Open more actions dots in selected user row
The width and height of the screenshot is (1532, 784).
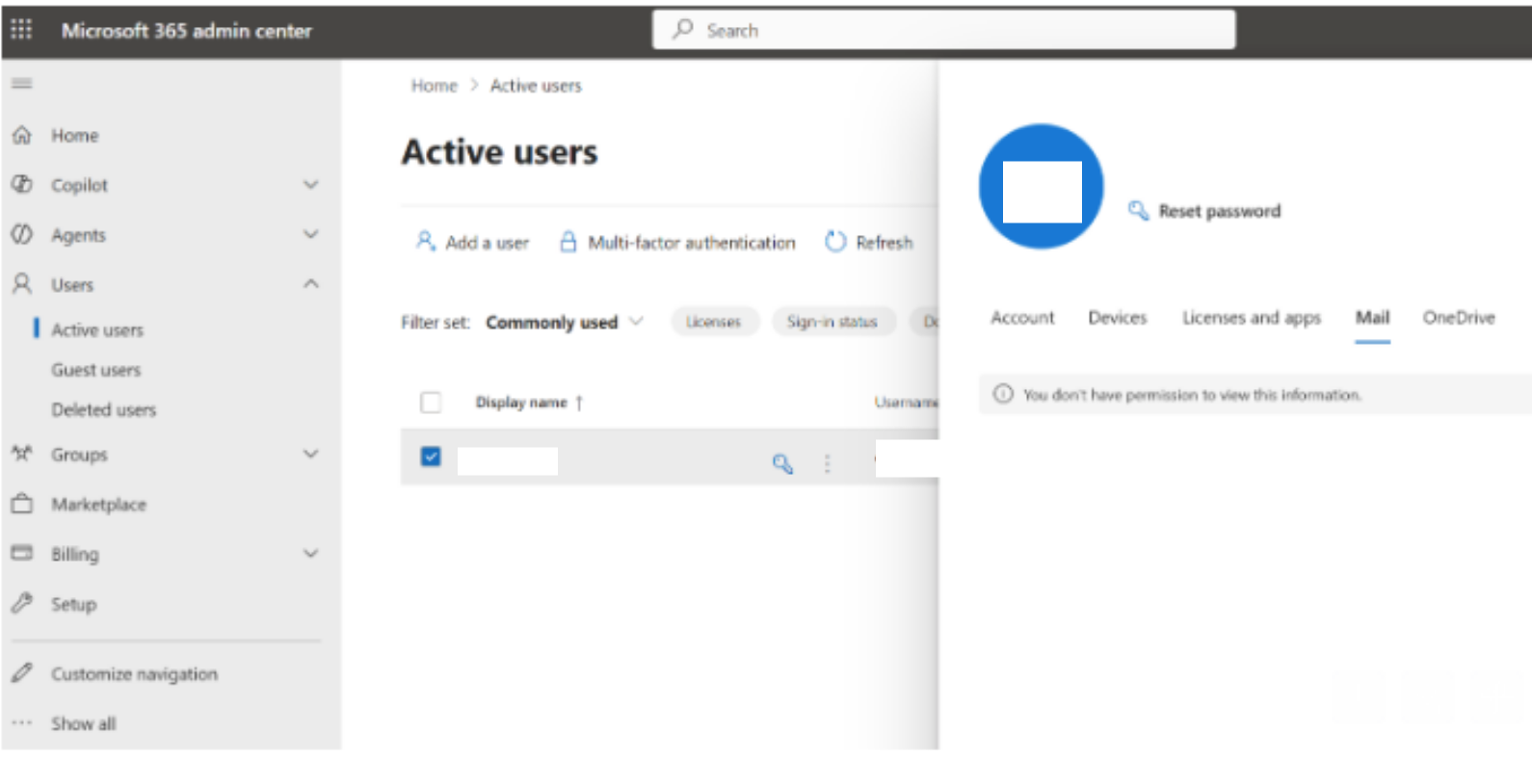(x=827, y=464)
